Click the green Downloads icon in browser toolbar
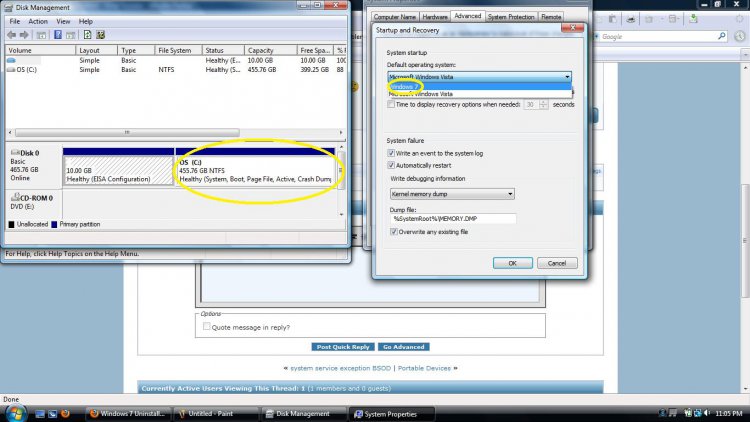The image size is (750, 422). [693, 19]
